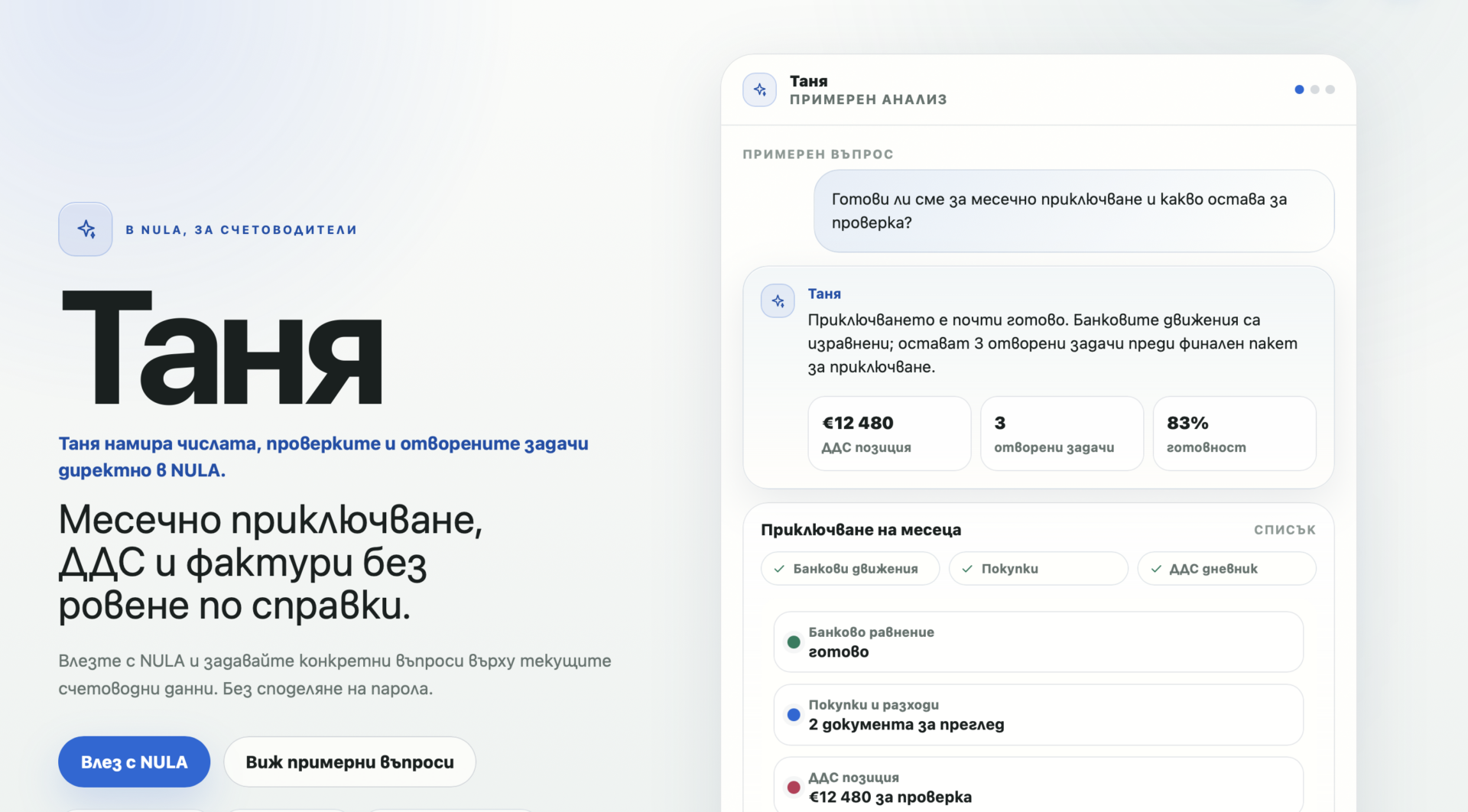Click the Таня name in the card header
Viewport: 1468px width, 812px height.
808,81
